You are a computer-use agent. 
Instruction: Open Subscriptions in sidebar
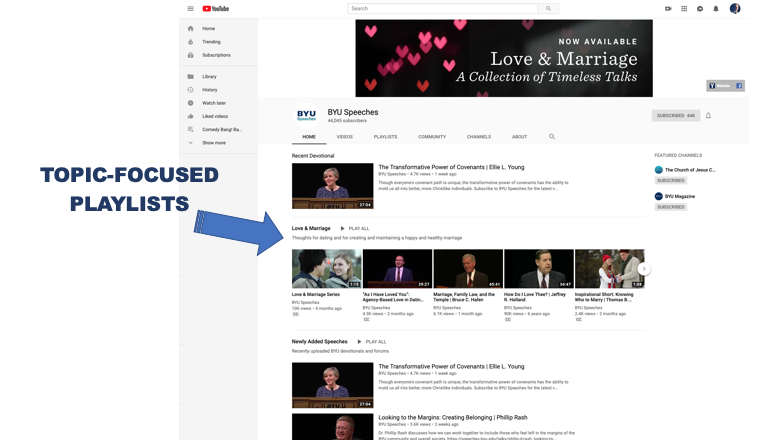click(218, 55)
